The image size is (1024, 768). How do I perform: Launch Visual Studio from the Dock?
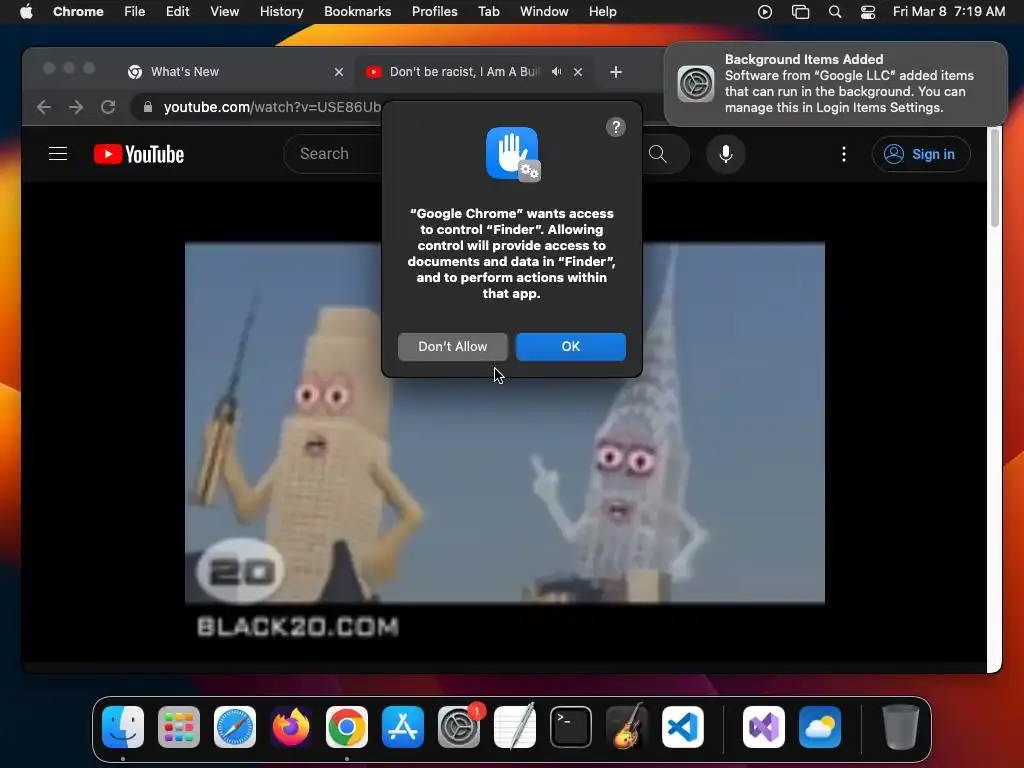764,727
